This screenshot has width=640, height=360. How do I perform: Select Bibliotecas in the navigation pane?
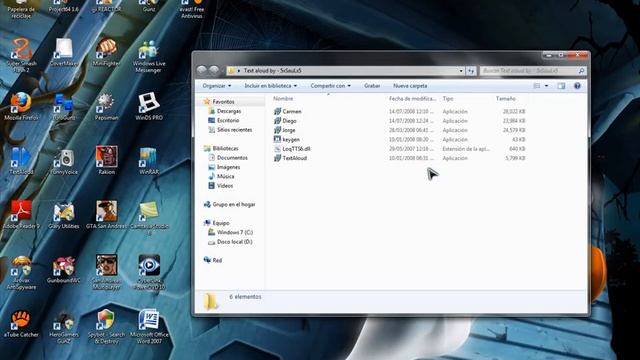[x=225, y=149]
